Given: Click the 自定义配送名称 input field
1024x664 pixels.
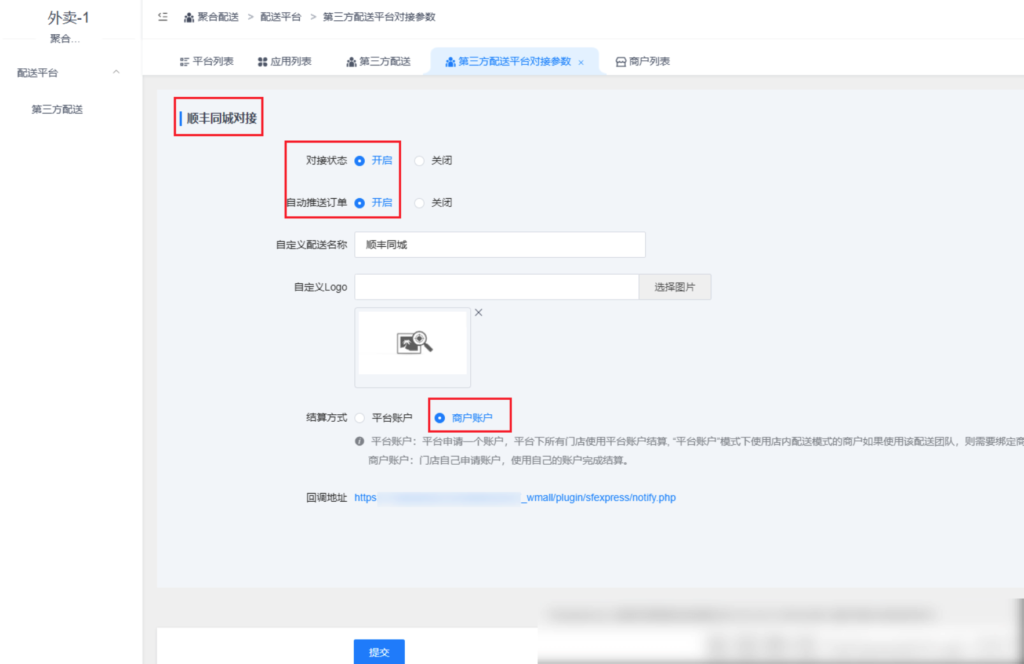Looking at the screenshot, I should click(500, 244).
